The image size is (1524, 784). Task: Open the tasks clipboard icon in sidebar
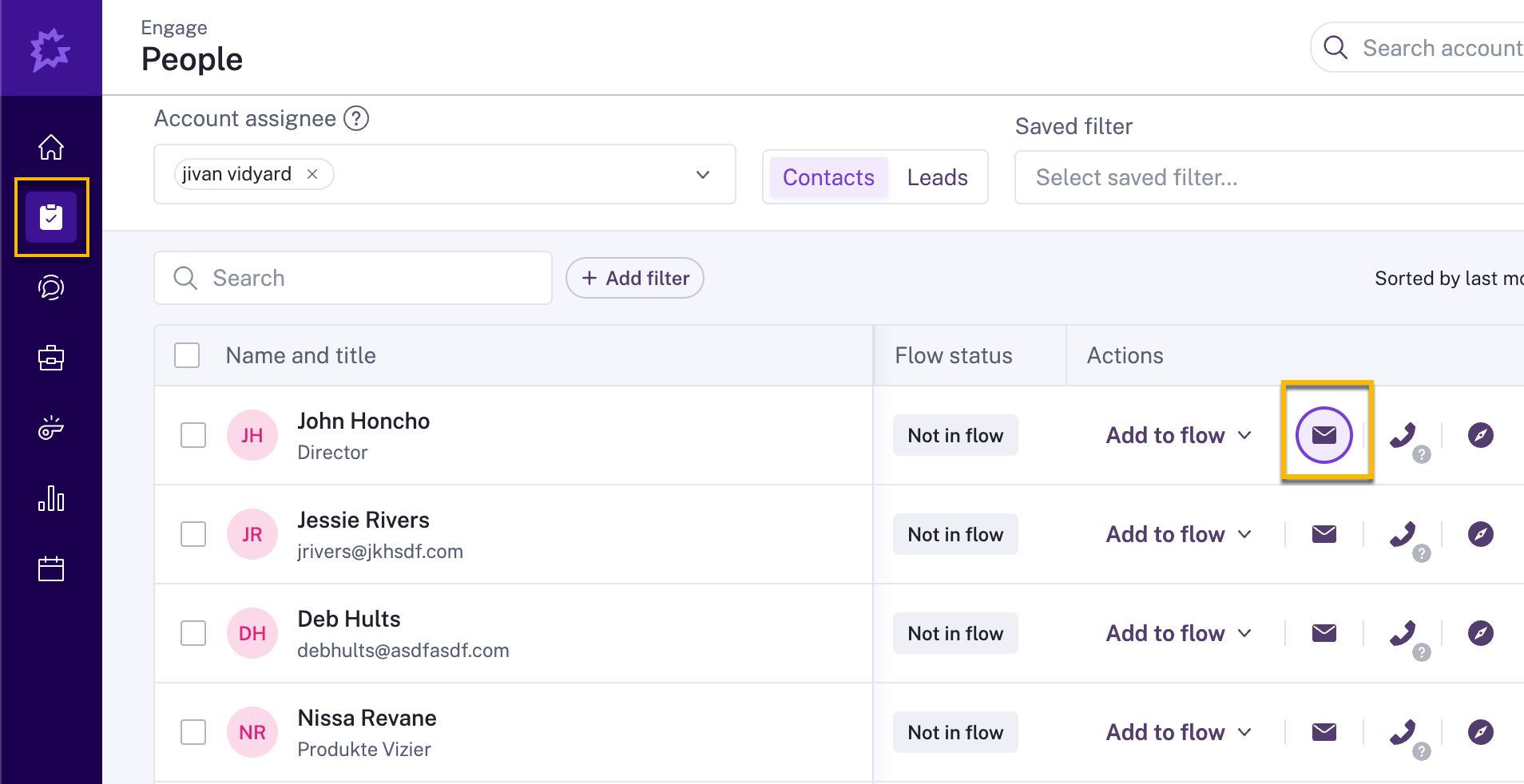coord(51,217)
